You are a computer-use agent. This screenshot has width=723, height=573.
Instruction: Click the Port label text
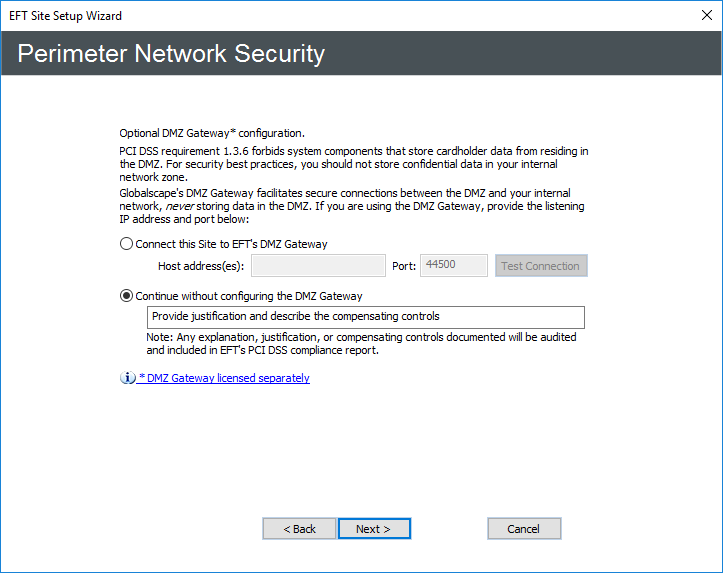coord(403,266)
